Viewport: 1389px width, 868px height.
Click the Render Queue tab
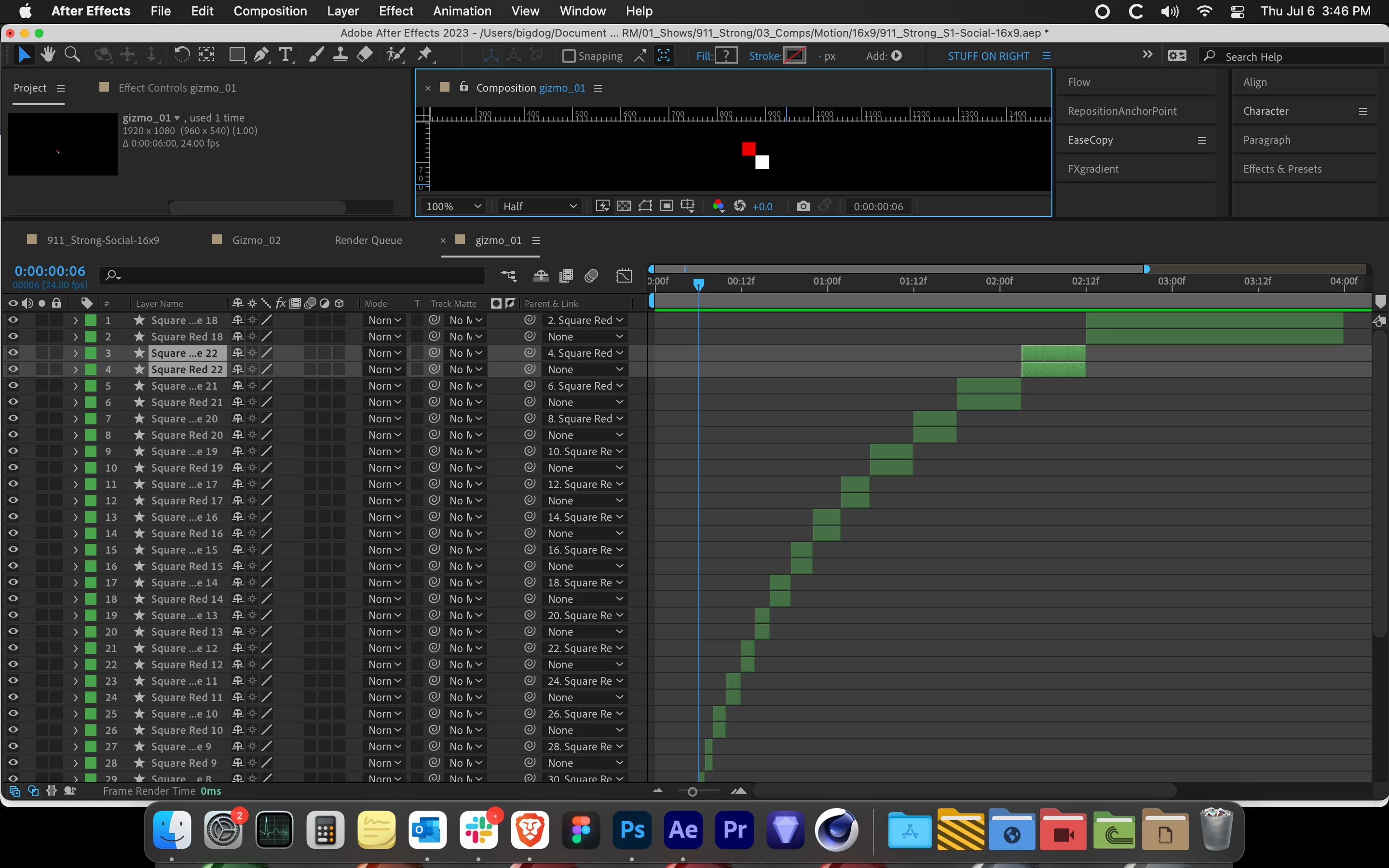368,240
